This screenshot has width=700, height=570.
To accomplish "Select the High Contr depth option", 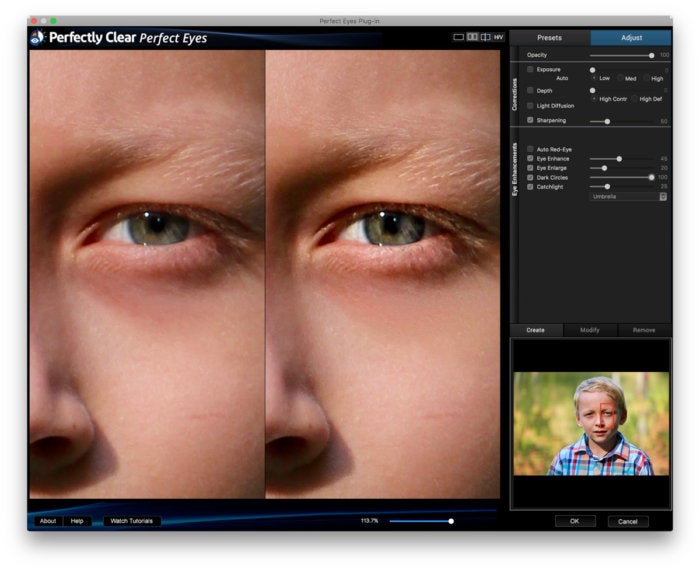I will [x=594, y=99].
